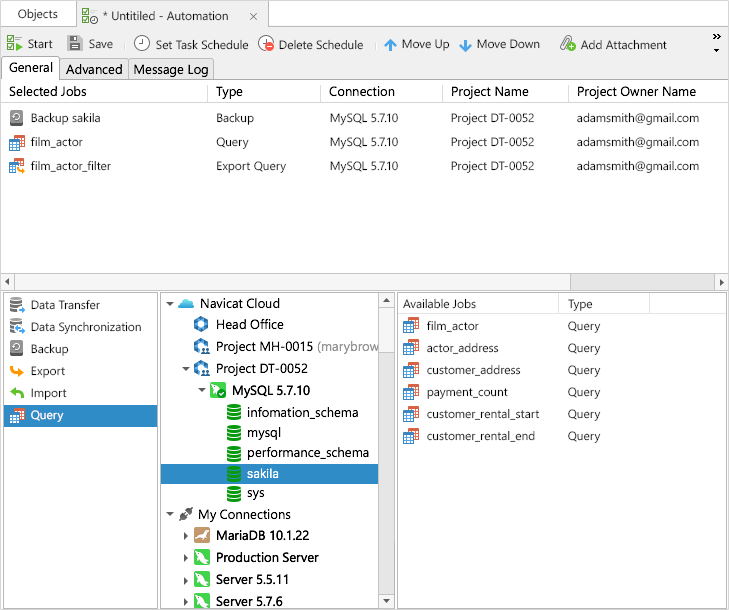
Task: Click the Delete Schedule icon
Action: [266, 44]
